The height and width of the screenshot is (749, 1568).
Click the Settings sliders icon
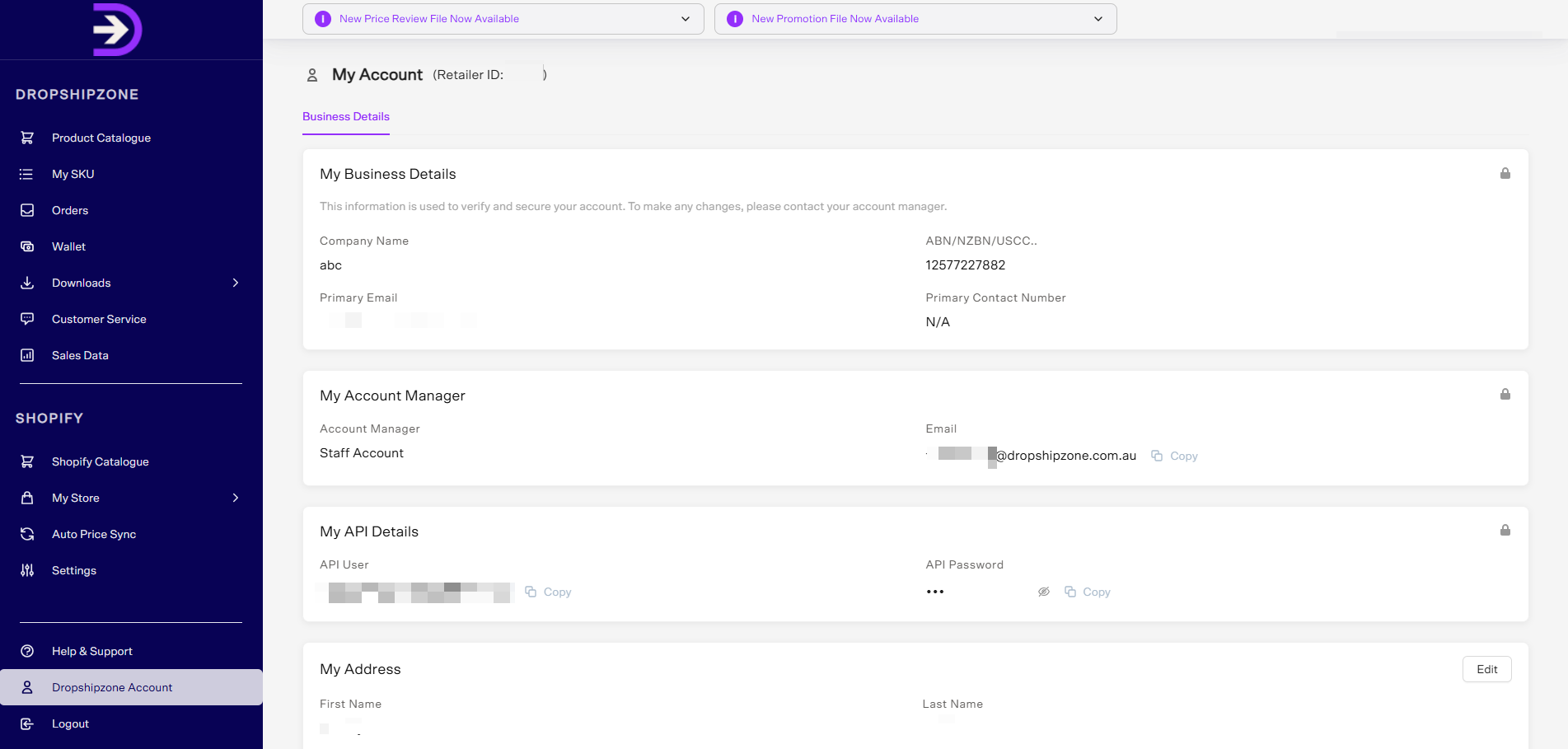point(27,570)
